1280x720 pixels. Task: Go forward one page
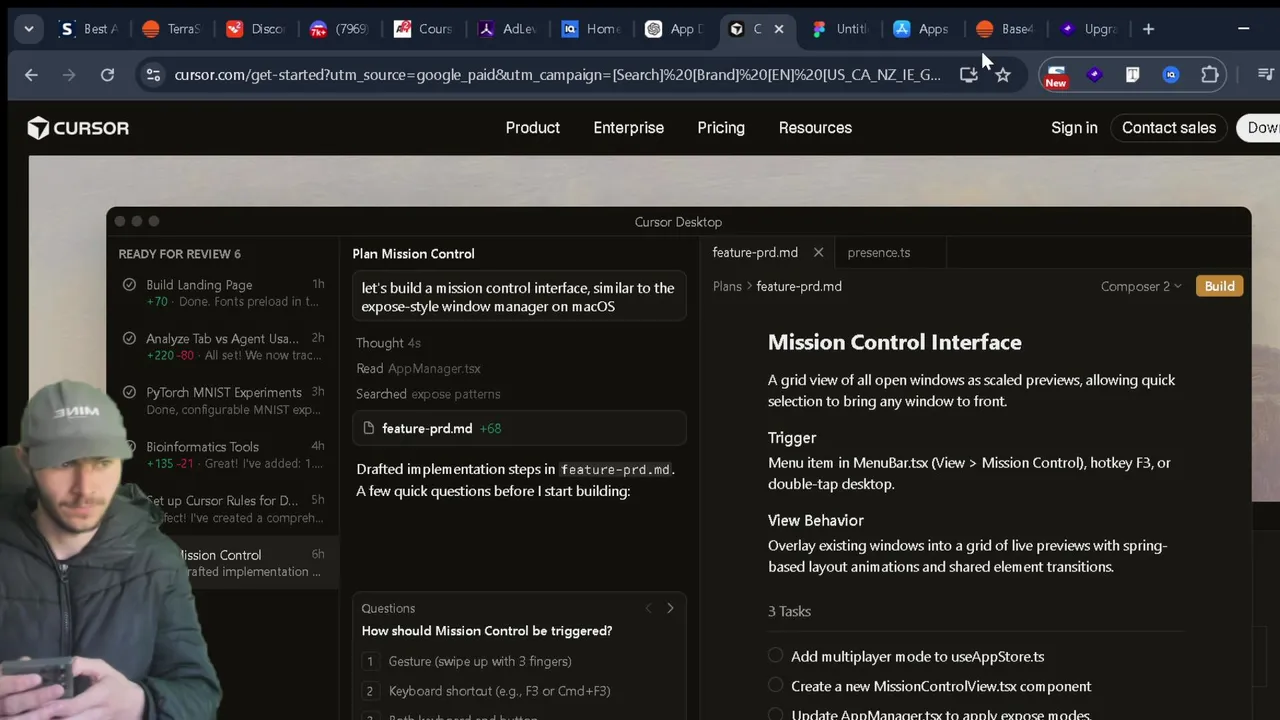[69, 75]
